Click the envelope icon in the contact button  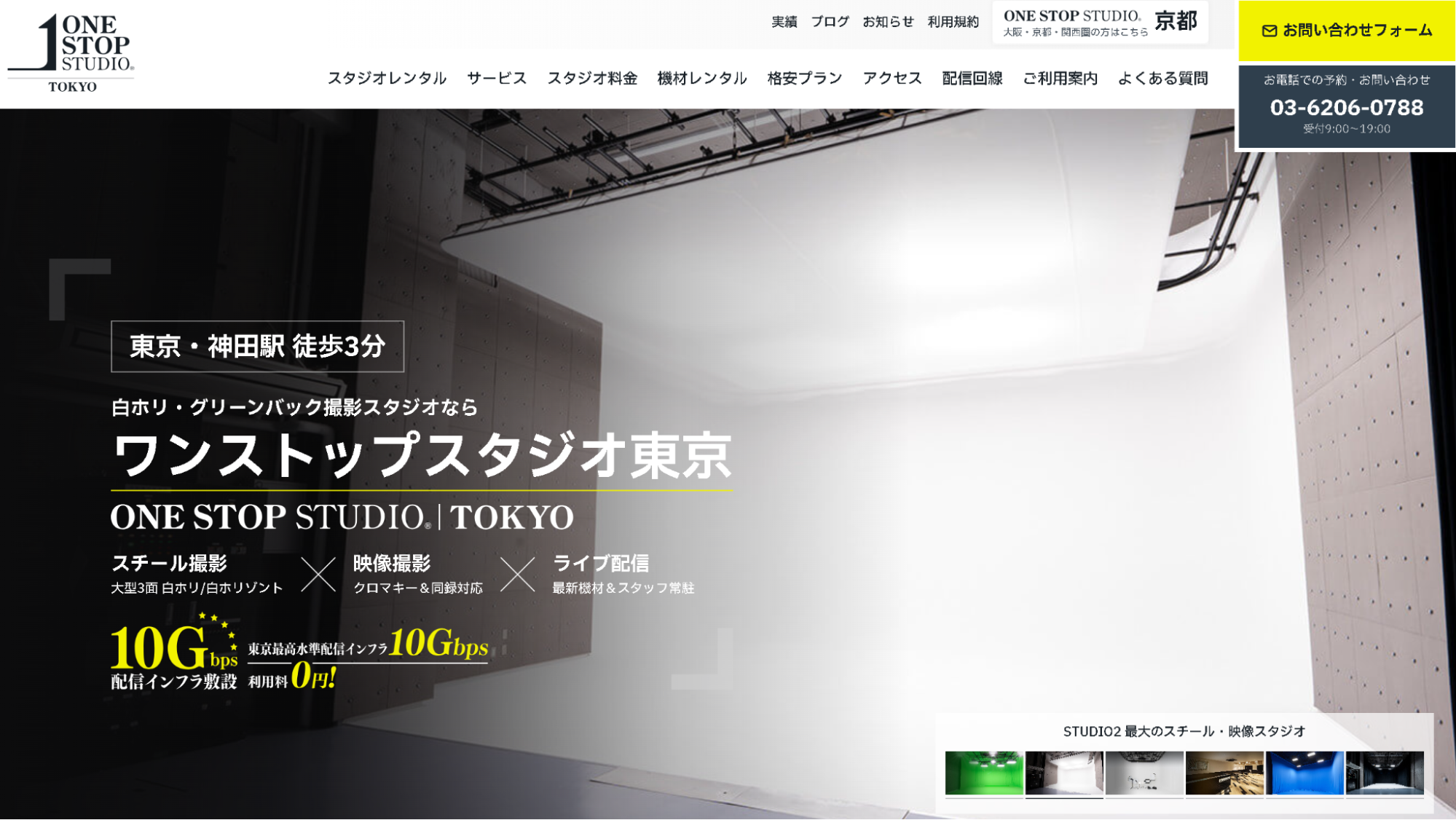click(1269, 31)
